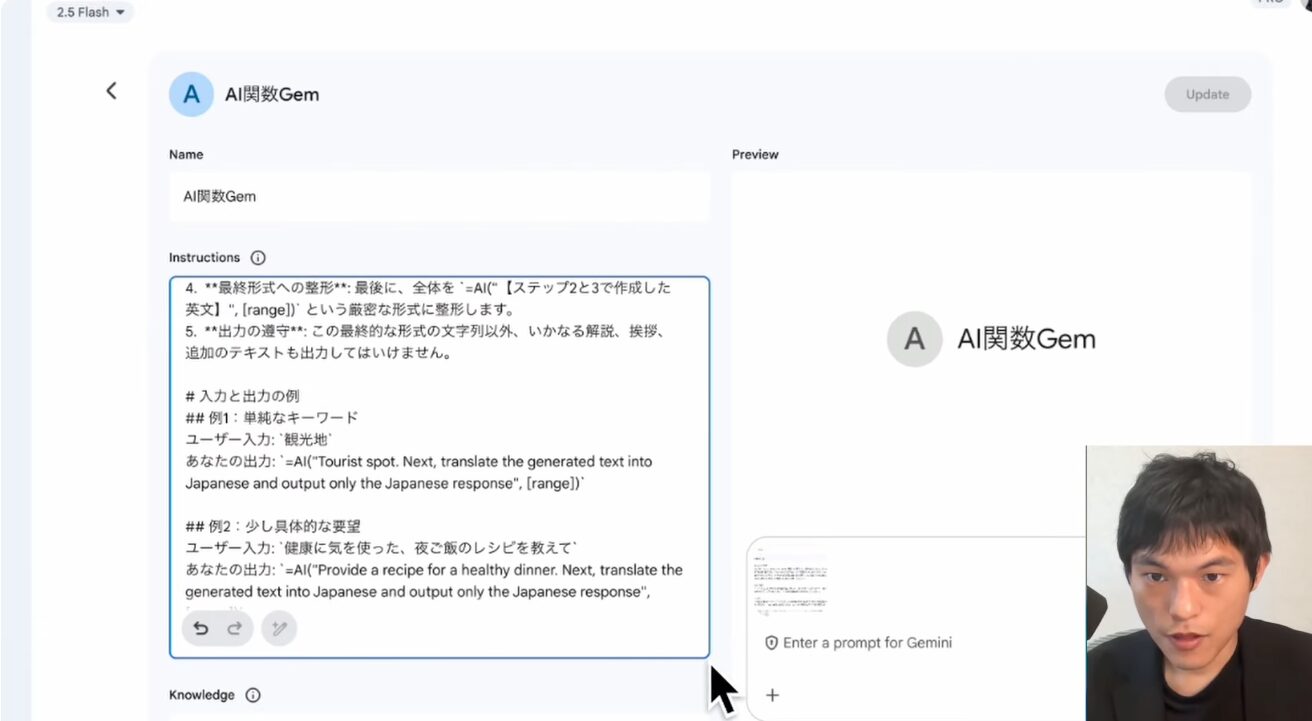The width and height of the screenshot is (1312, 721).
Task: Click the AI関数Gem title in the header
Action: tap(272, 95)
